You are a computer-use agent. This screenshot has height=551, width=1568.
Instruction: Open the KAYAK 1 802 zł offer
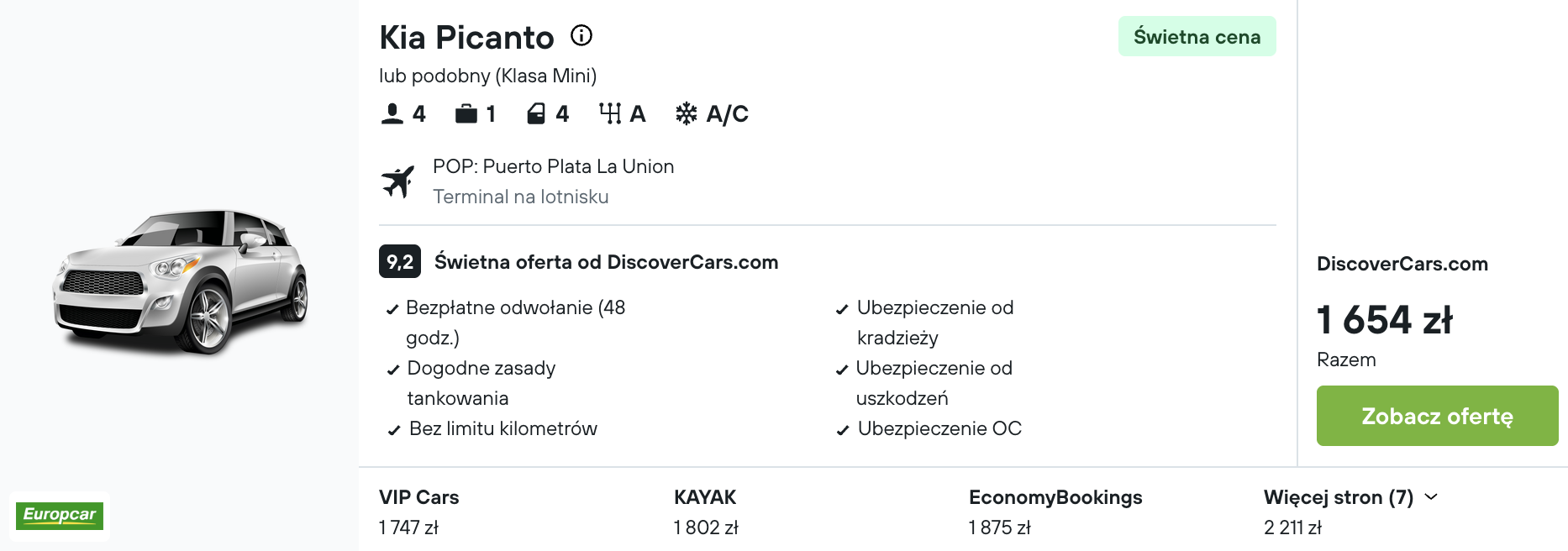(706, 512)
